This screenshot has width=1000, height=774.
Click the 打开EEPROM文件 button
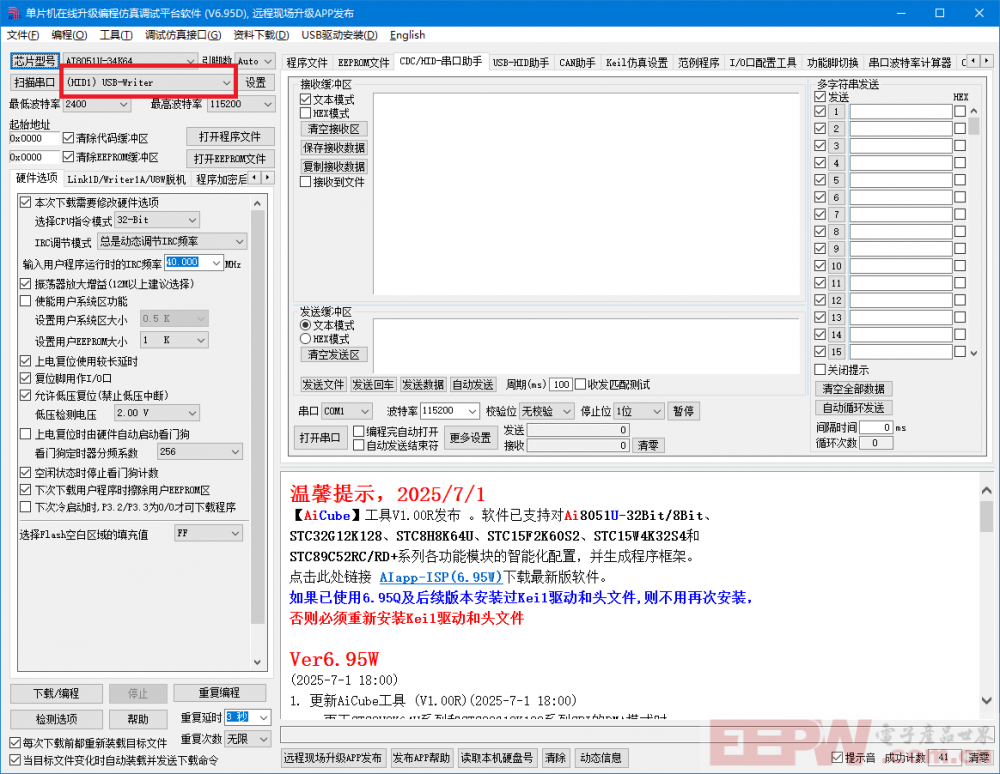pos(230,159)
